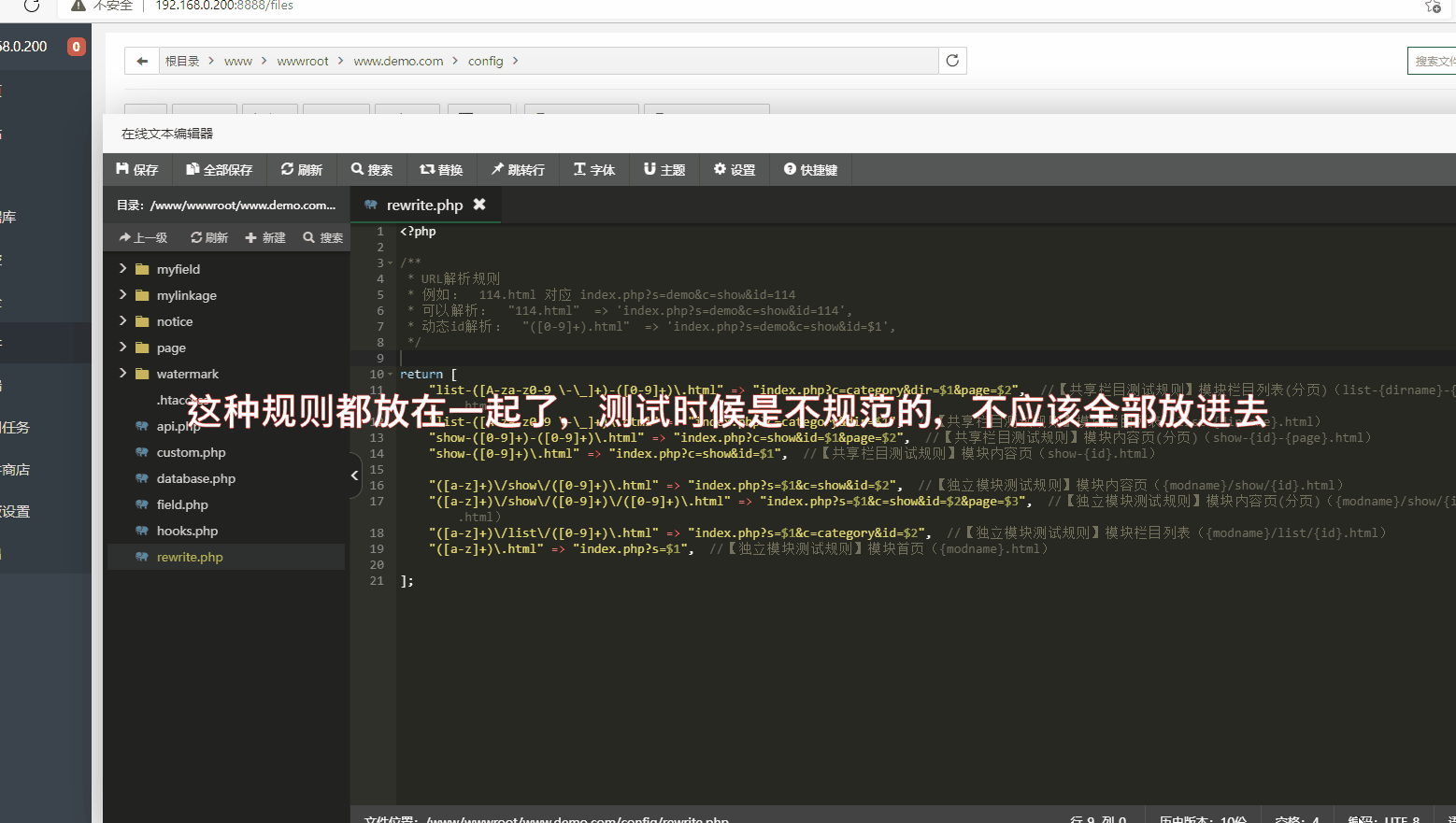Open editor Settings (设置)
This screenshot has height=823, width=1456.
click(x=735, y=169)
